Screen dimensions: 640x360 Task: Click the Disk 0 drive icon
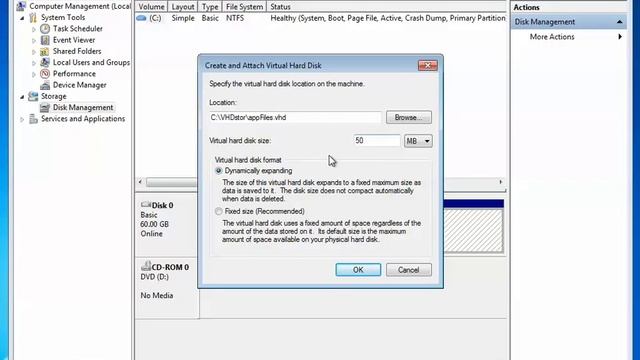(145, 204)
